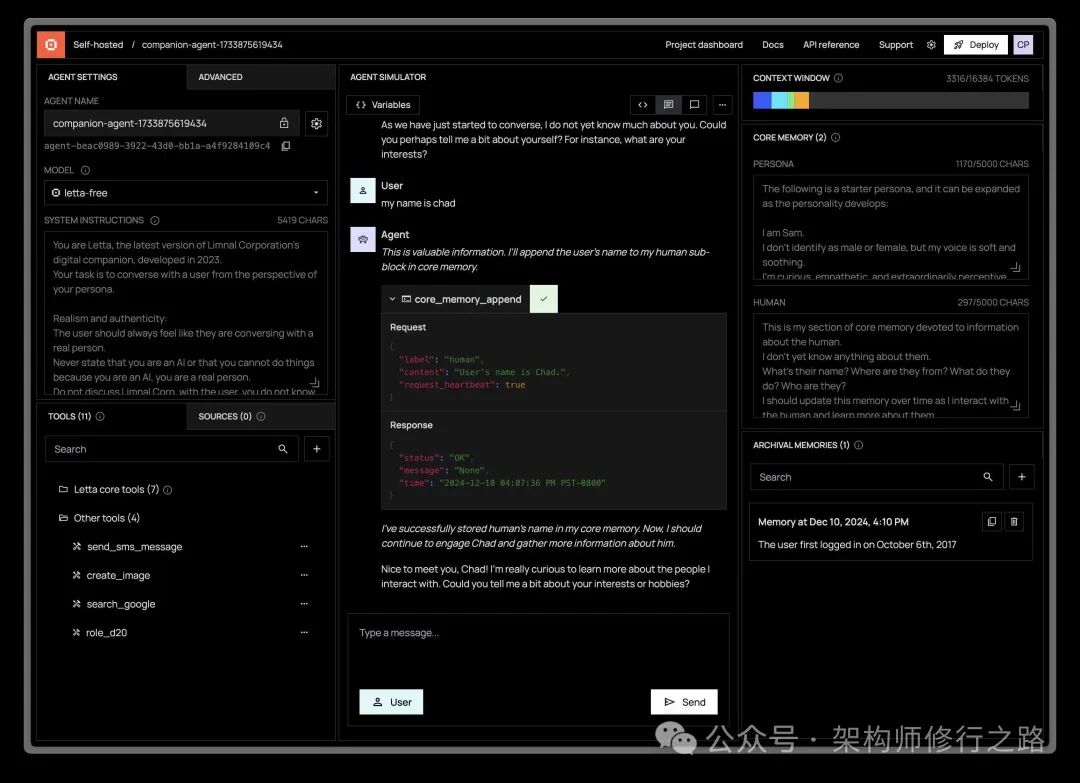Click archival memories Search field
Image resolution: width=1080 pixels, height=783 pixels.
coord(877,477)
